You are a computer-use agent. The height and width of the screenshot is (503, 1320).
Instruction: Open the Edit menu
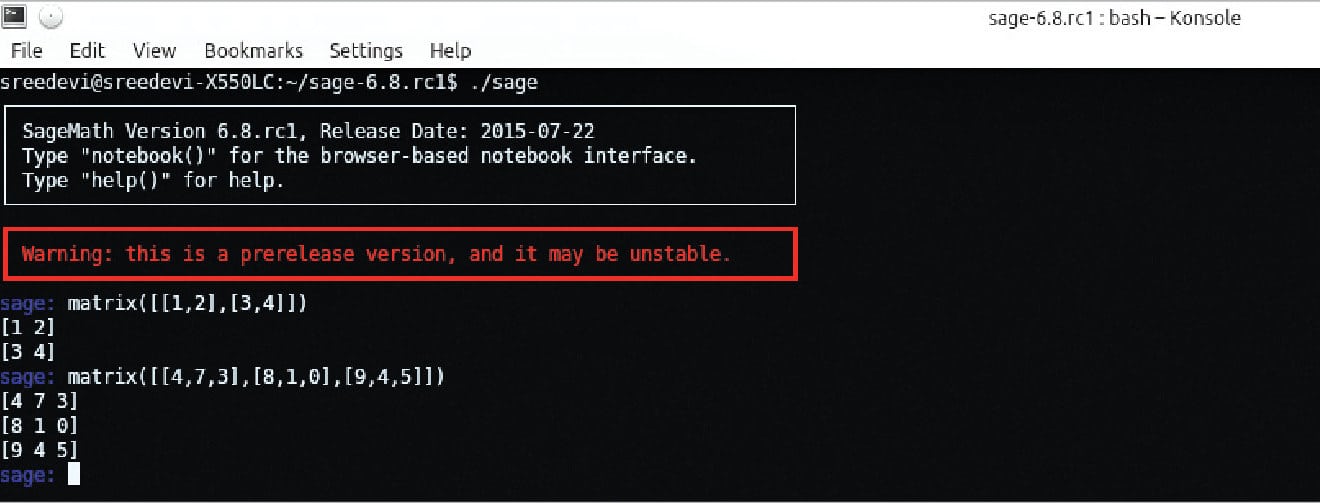tap(87, 51)
